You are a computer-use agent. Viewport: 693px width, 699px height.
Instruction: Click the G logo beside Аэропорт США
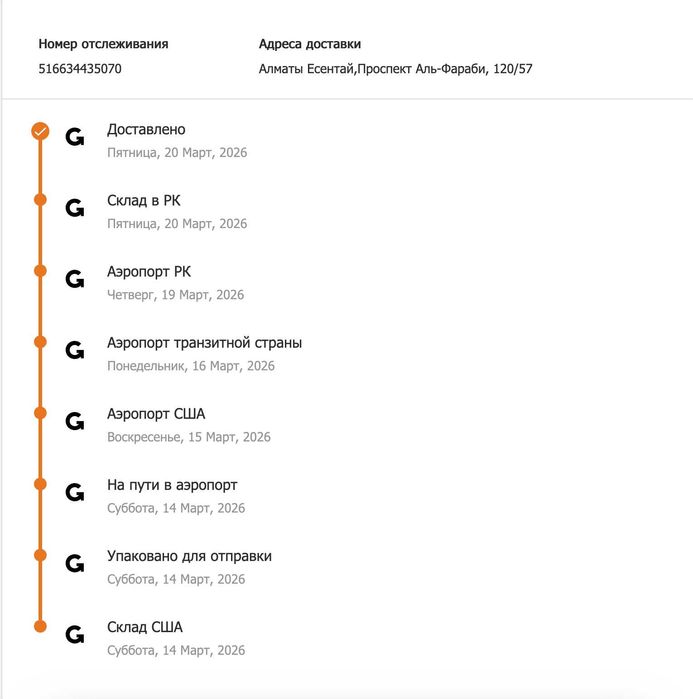point(75,422)
